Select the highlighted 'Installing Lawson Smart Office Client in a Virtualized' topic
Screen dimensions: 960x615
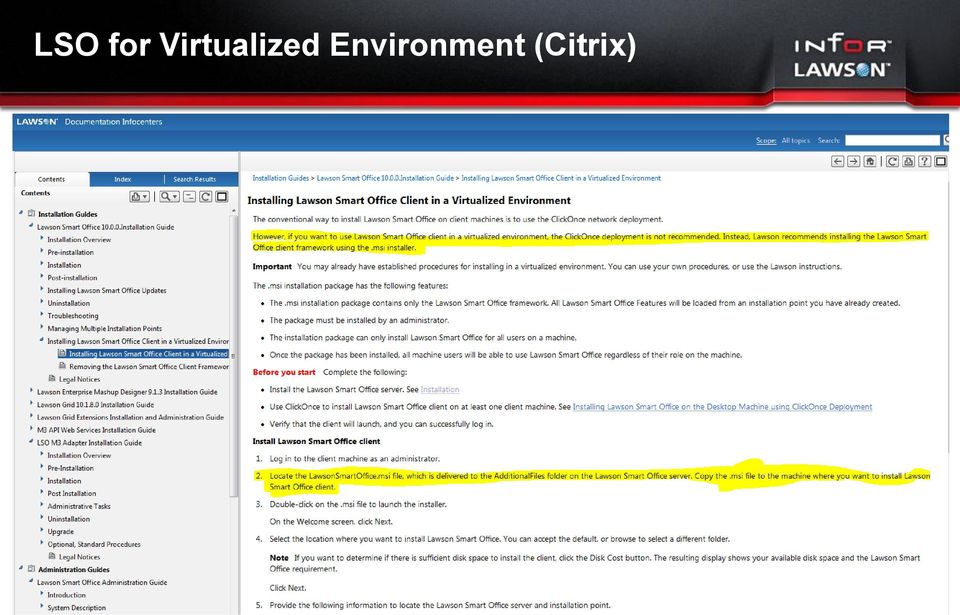click(x=148, y=353)
